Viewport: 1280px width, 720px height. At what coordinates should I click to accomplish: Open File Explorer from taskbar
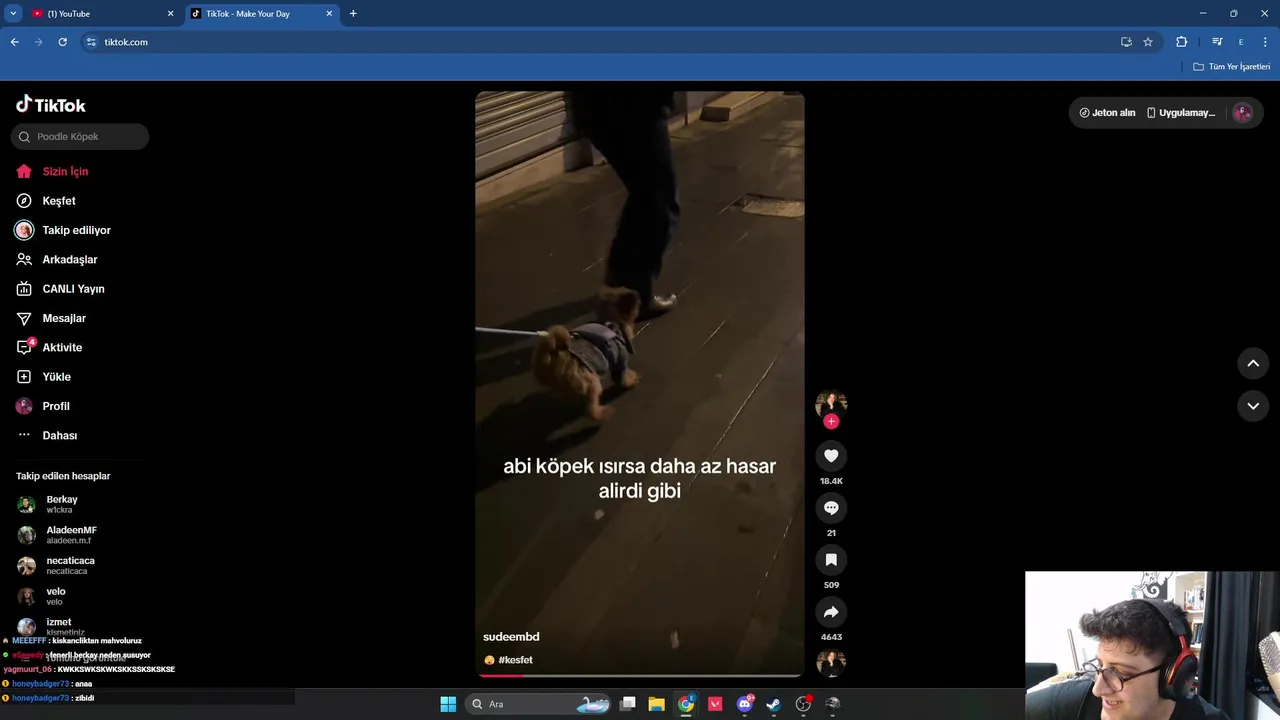(657, 704)
